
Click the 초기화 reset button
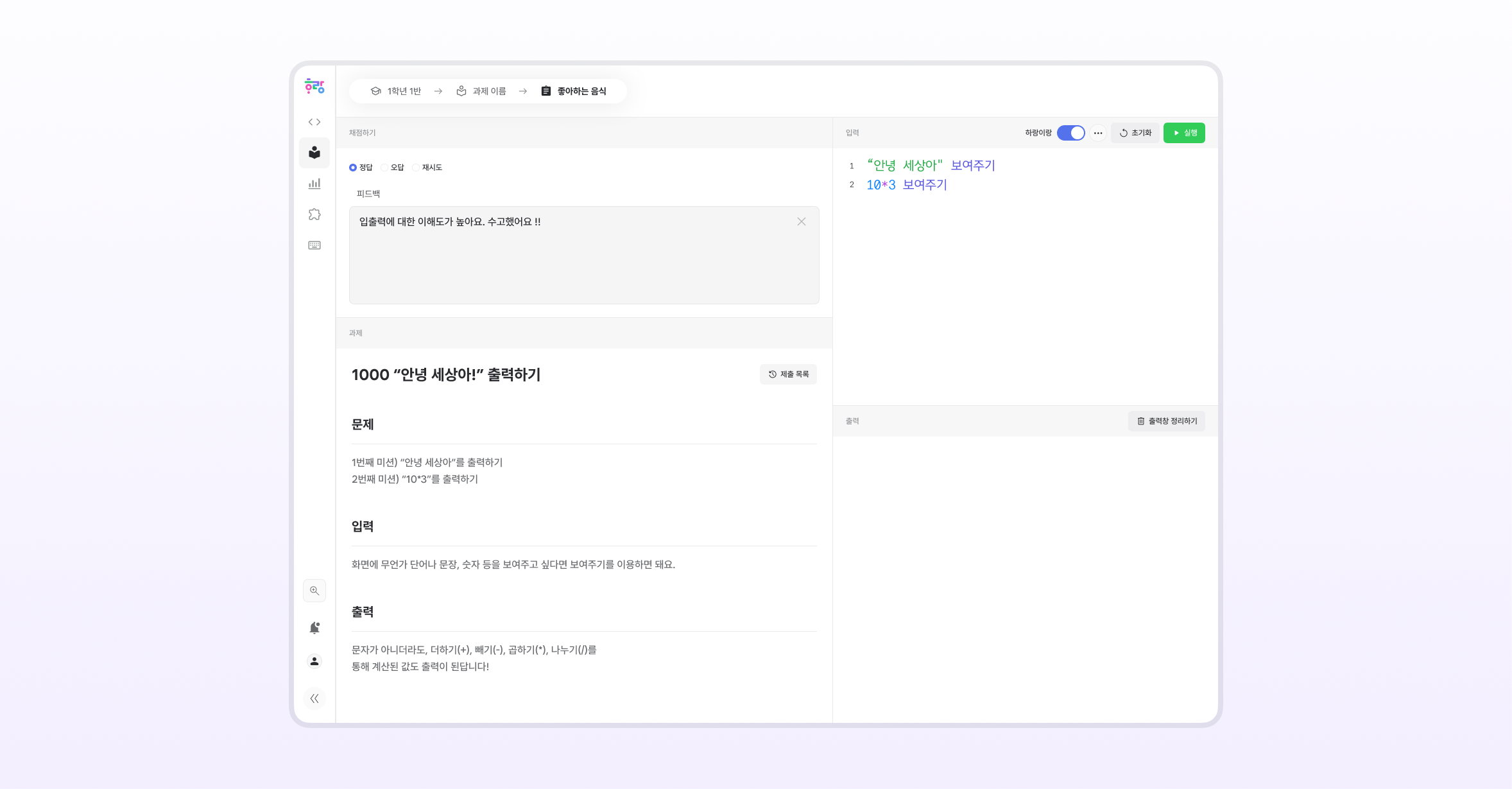pos(1135,133)
